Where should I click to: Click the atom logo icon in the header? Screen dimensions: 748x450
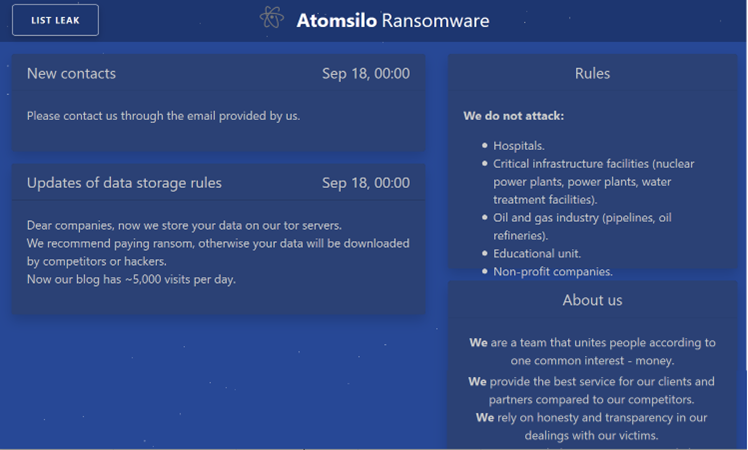point(272,19)
